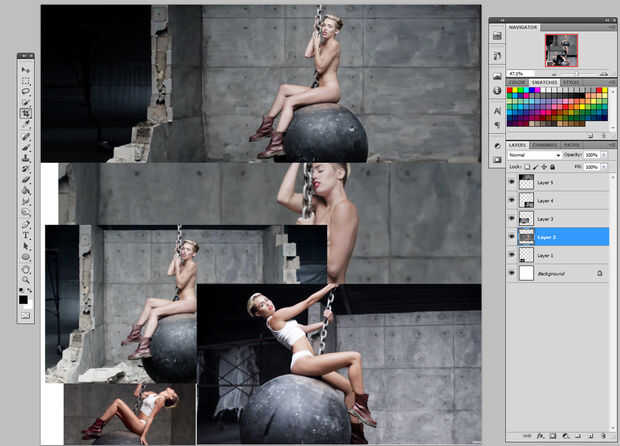
Task: Select Layer 1 in the Layers panel
Action: click(558, 255)
